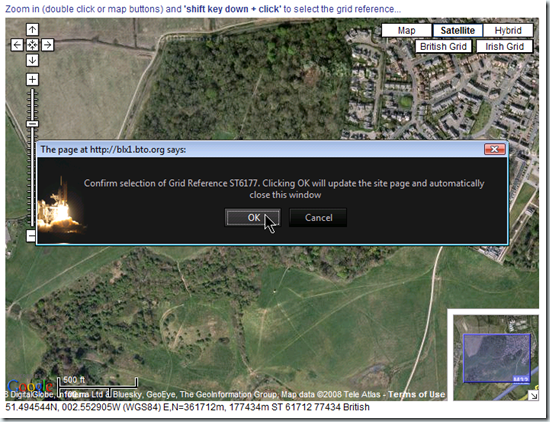Pan the map east with right arrow
Viewport: 550px width, 422px height.
(x=48, y=45)
